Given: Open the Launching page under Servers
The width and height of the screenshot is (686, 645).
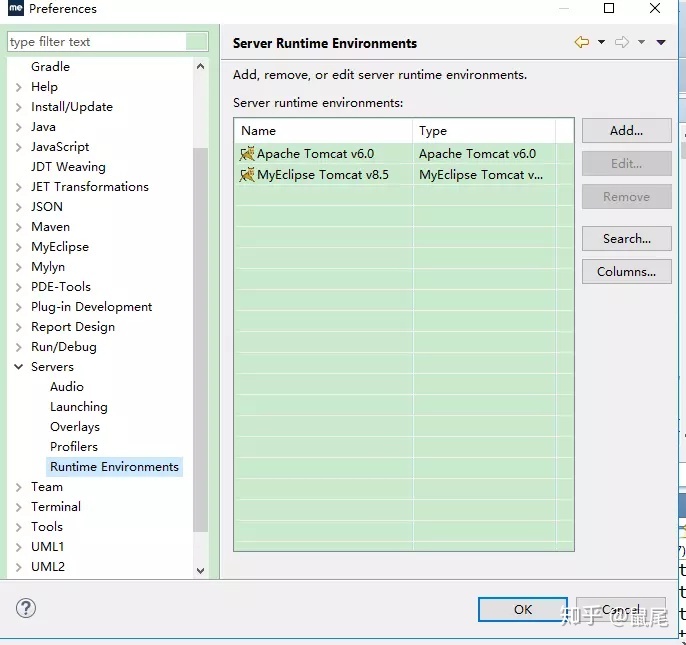Looking at the screenshot, I should coord(79,407).
